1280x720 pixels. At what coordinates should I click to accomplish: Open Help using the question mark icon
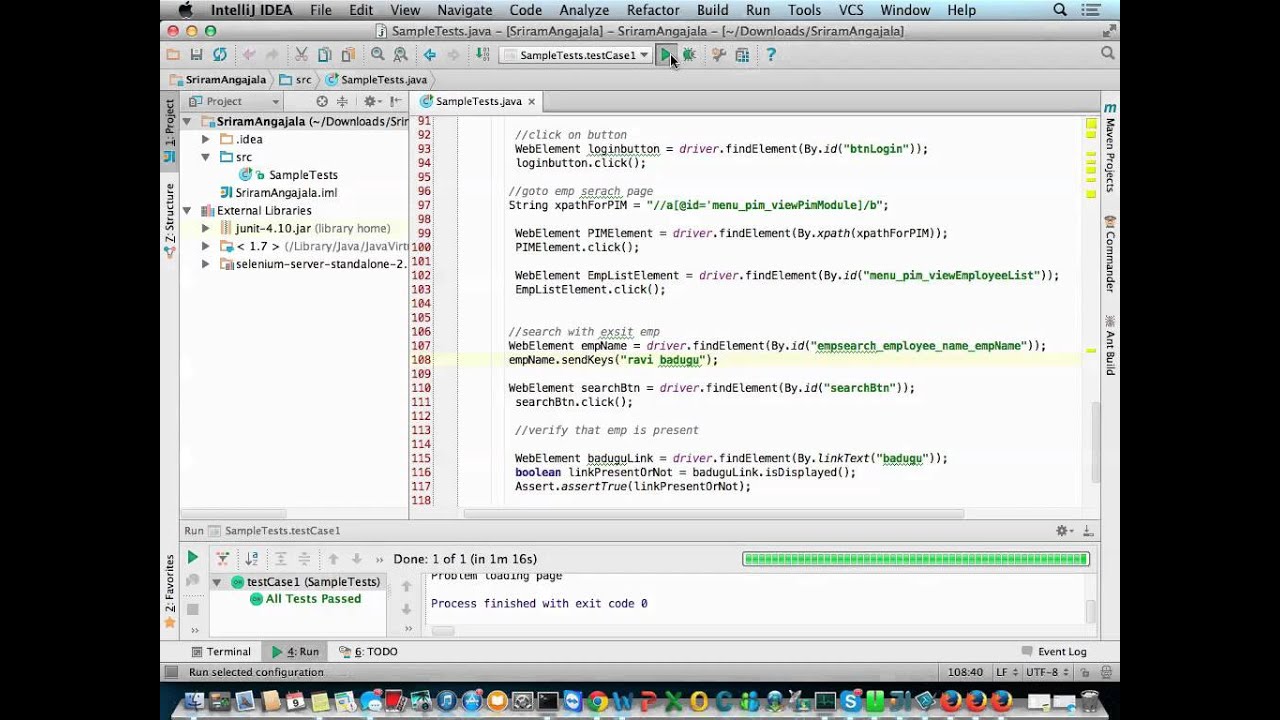[x=770, y=55]
